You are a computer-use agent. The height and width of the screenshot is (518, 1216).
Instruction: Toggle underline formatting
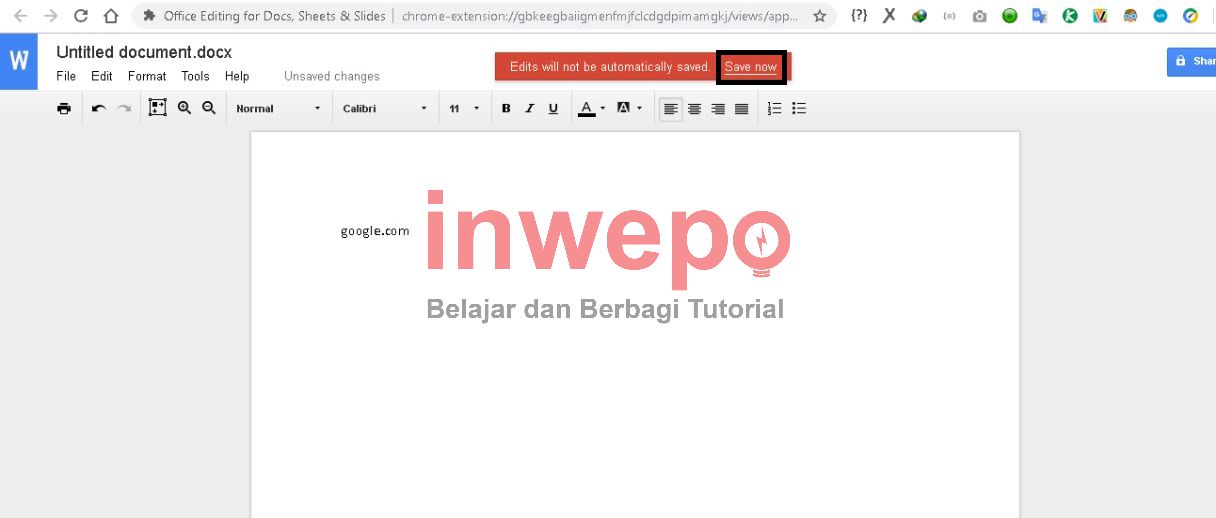pyautogui.click(x=553, y=108)
